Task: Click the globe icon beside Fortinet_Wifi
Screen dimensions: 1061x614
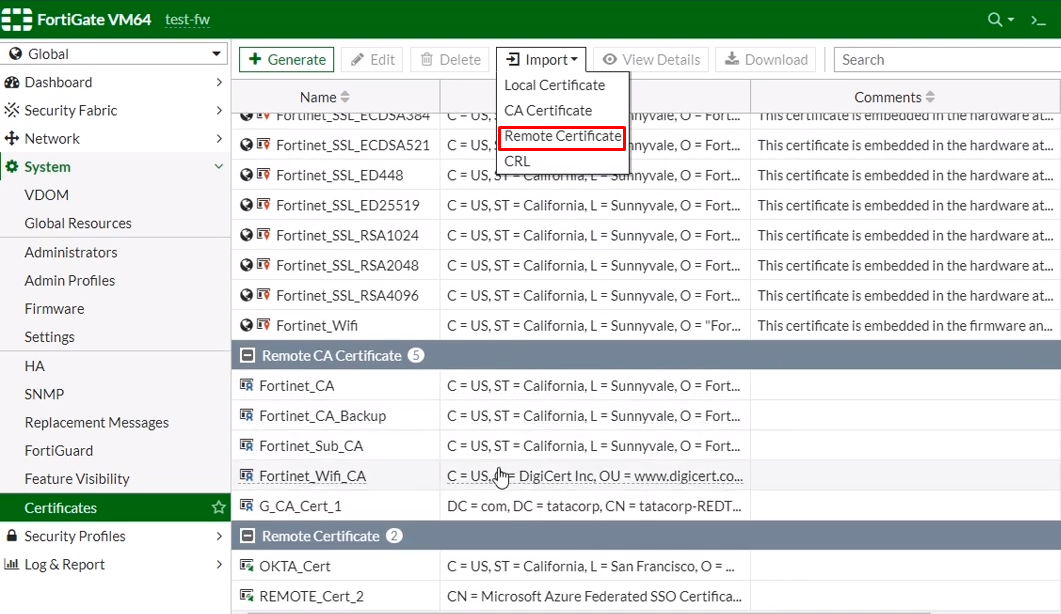Action: 247,326
